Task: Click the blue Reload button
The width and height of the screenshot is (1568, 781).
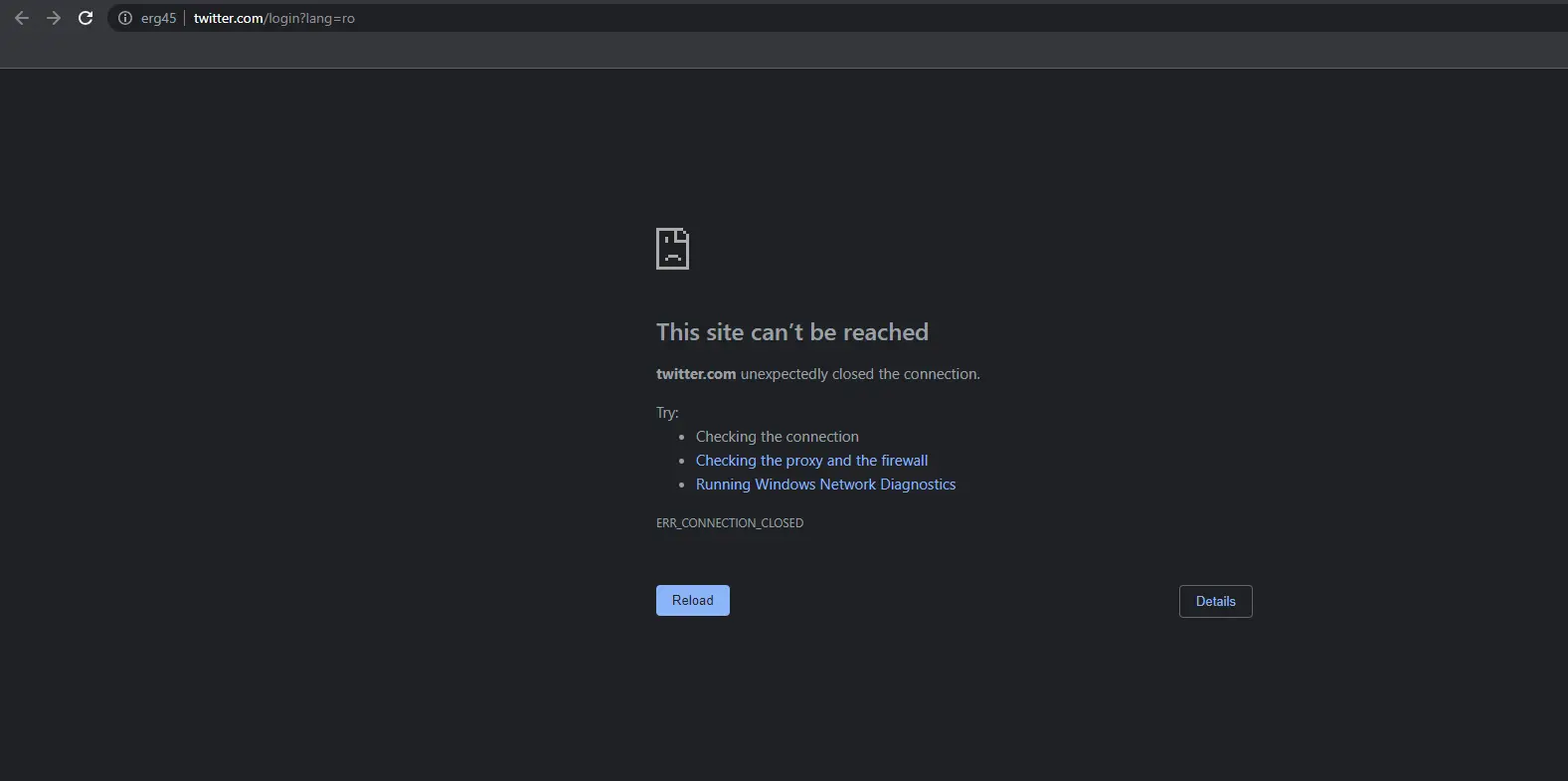Action: point(693,600)
